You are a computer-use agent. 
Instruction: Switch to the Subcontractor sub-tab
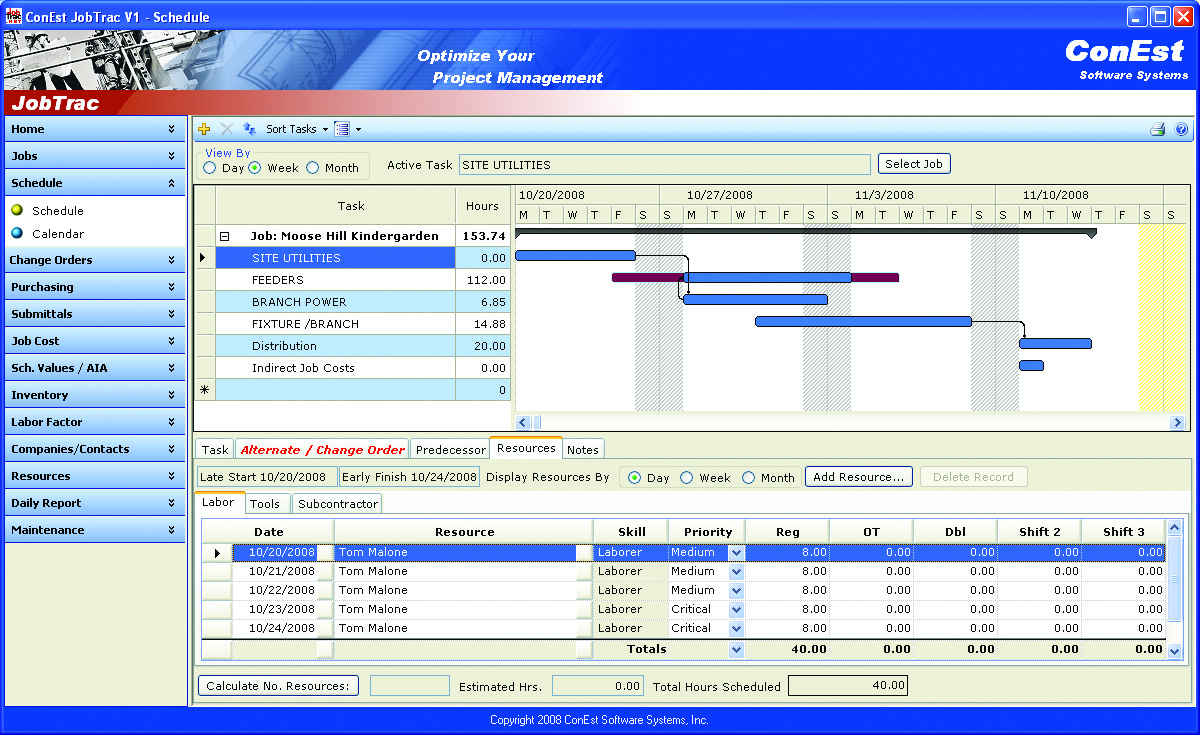coord(338,504)
